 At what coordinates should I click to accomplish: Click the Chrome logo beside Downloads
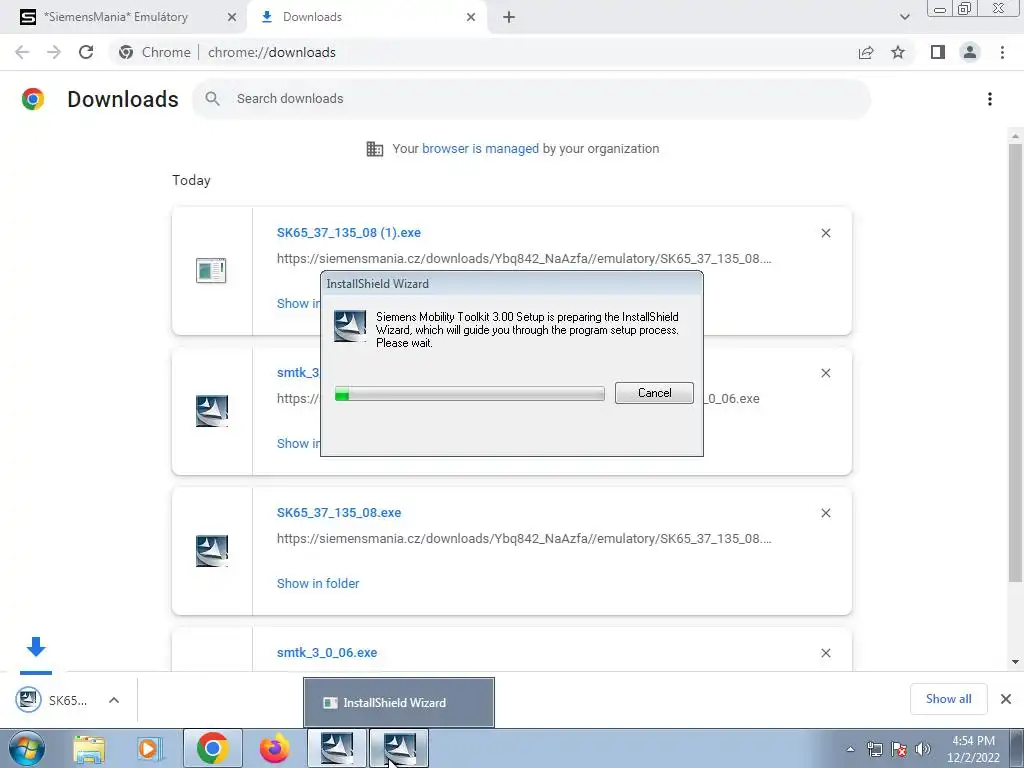click(x=33, y=99)
